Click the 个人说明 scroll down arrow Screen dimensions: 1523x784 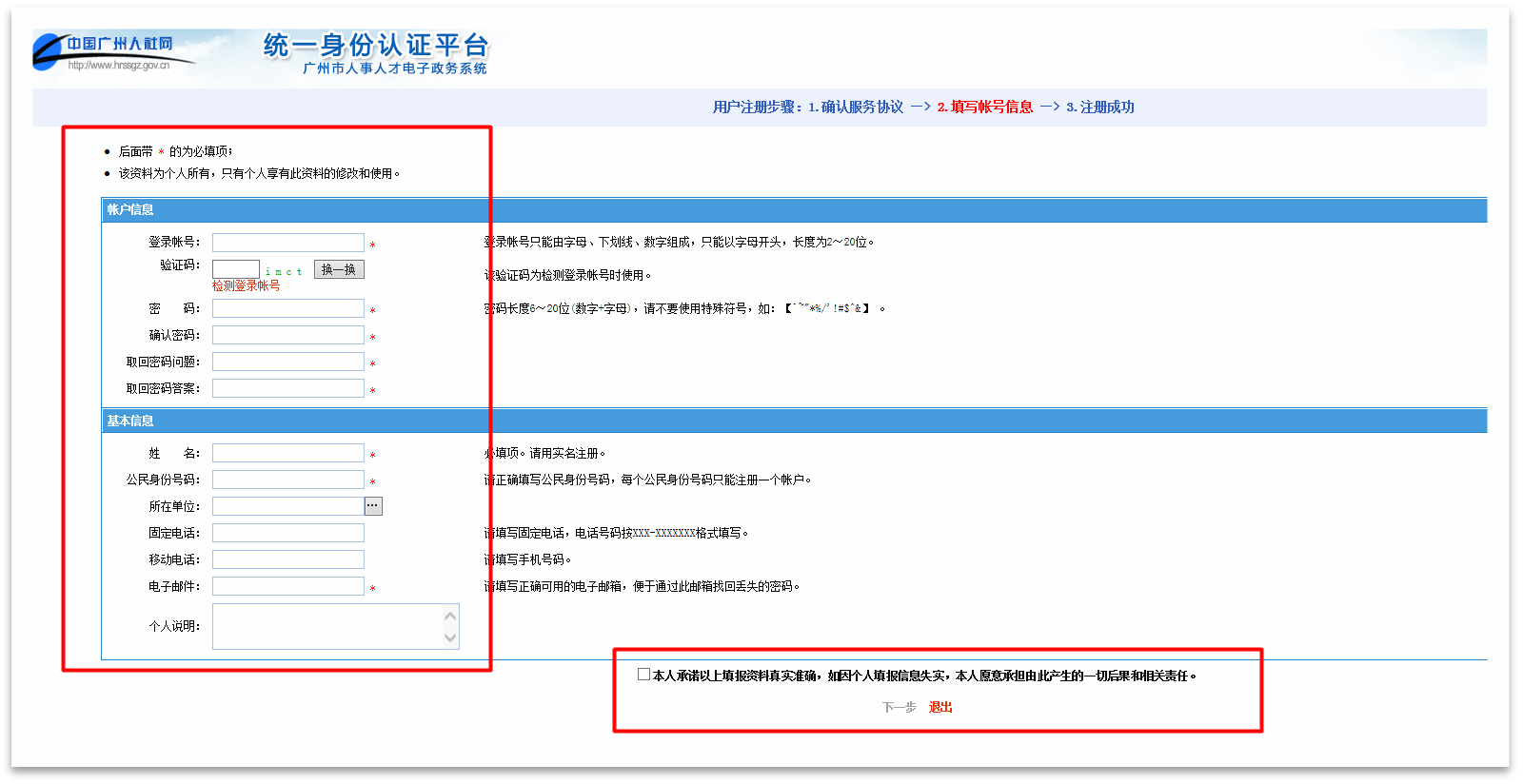(450, 637)
